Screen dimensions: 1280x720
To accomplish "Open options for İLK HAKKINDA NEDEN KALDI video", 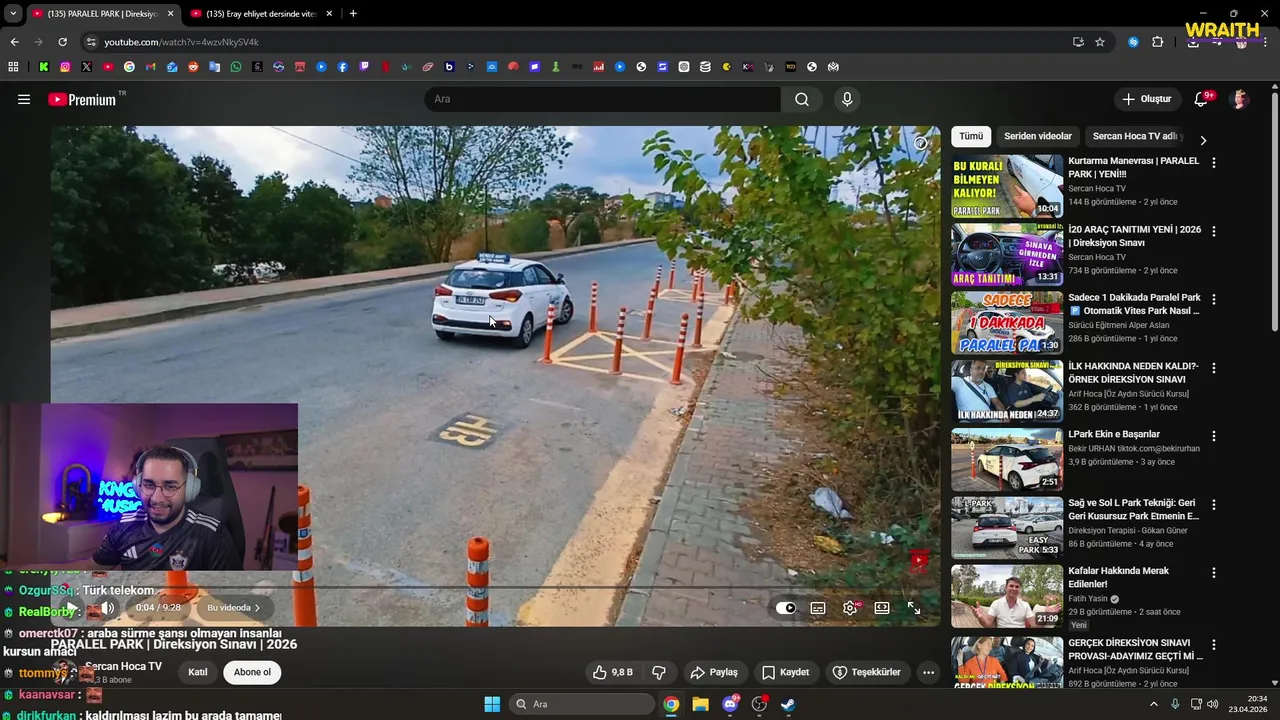I will [1214, 368].
